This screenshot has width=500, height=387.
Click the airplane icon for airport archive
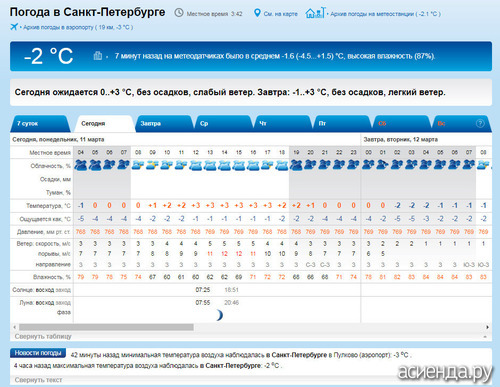14,27
